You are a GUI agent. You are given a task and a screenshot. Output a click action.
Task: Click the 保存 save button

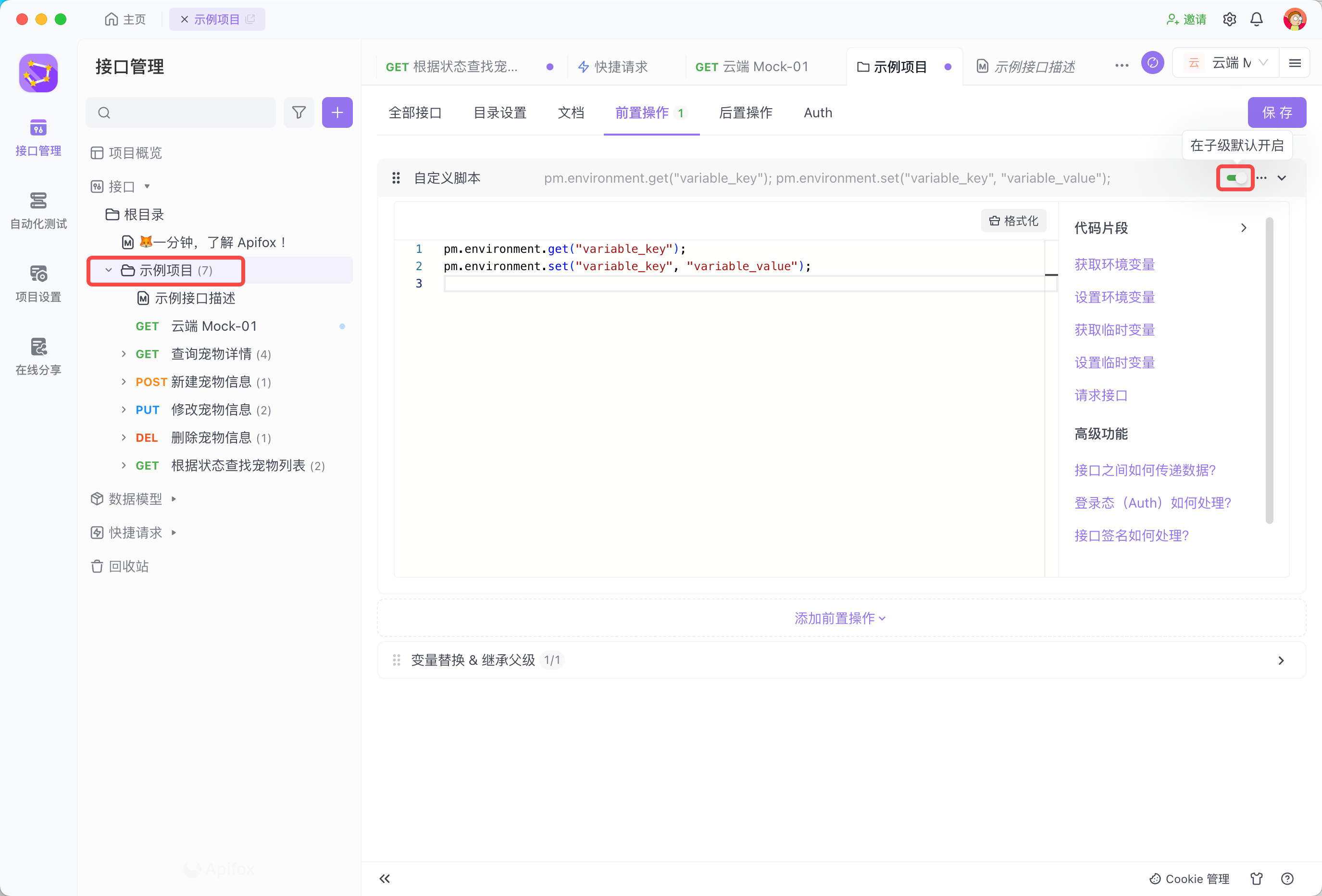(x=1276, y=112)
